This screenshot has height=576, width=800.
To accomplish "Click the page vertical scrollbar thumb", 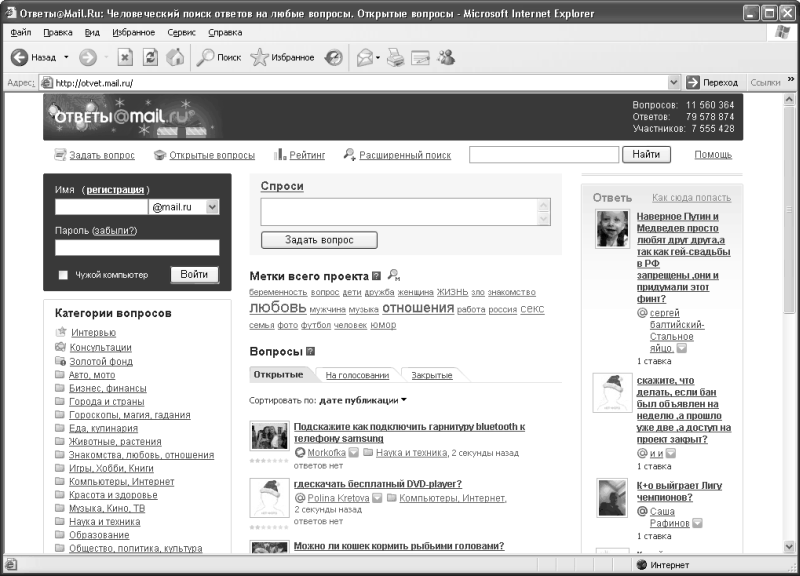I will [789, 209].
